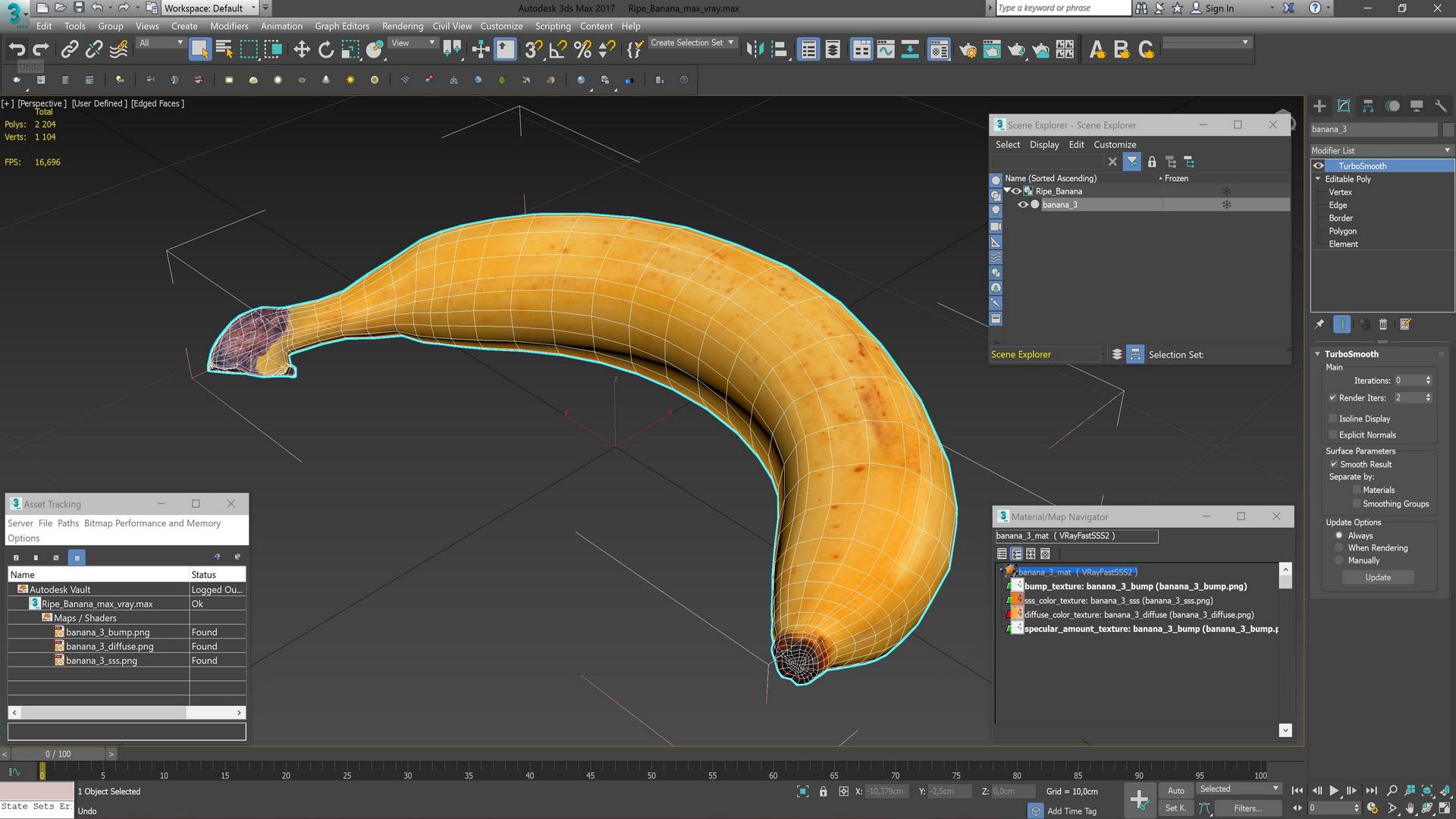Check Separate by Materials
The width and height of the screenshot is (1456, 819).
point(1357,490)
